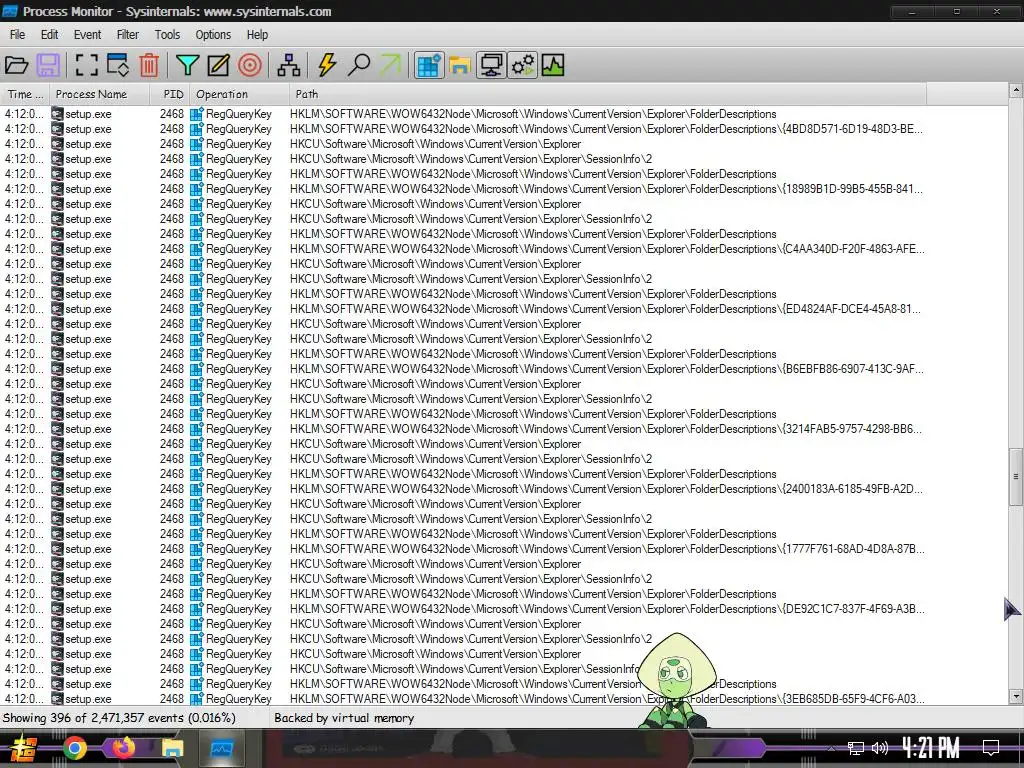Open the File menu
Viewport: 1024px width, 768px height.
(x=18, y=35)
